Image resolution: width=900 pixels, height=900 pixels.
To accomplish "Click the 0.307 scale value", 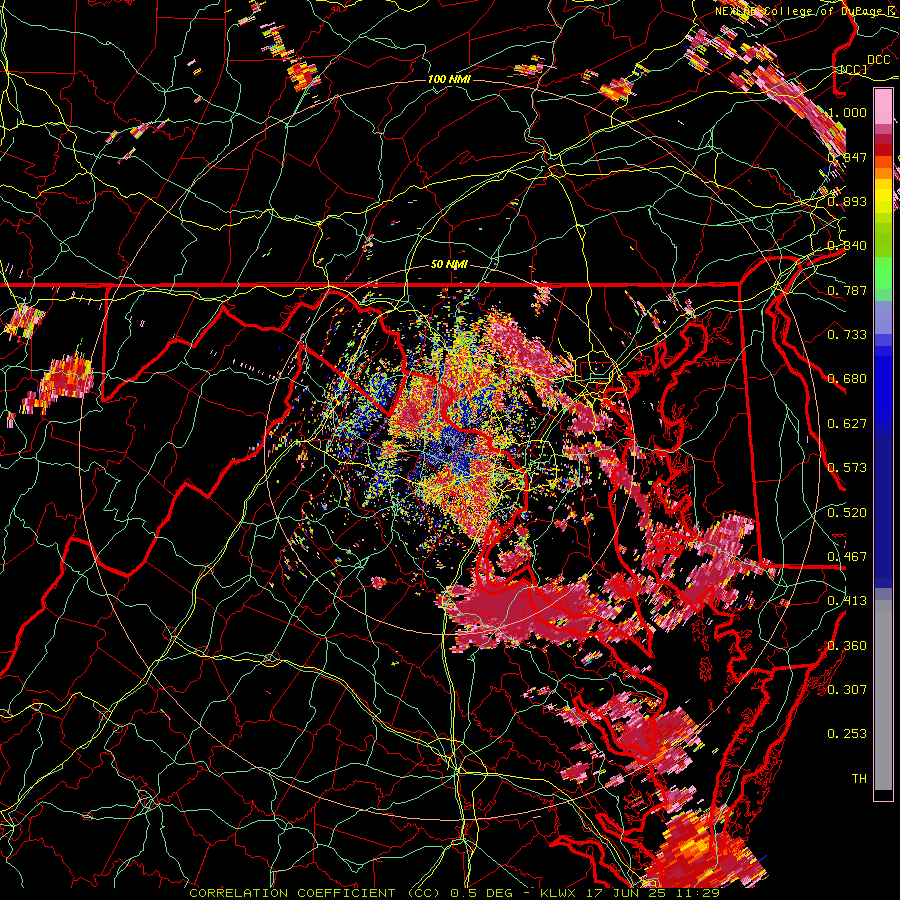I will 847,690.
